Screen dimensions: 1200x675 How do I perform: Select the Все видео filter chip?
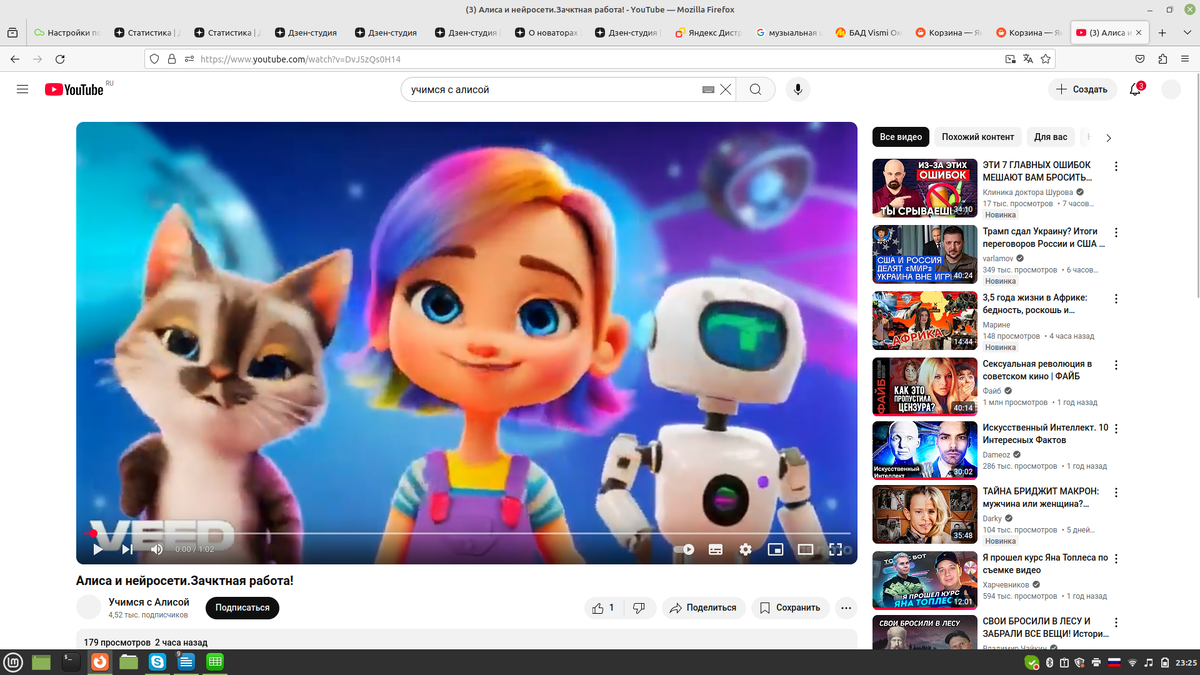pyautogui.click(x=901, y=137)
